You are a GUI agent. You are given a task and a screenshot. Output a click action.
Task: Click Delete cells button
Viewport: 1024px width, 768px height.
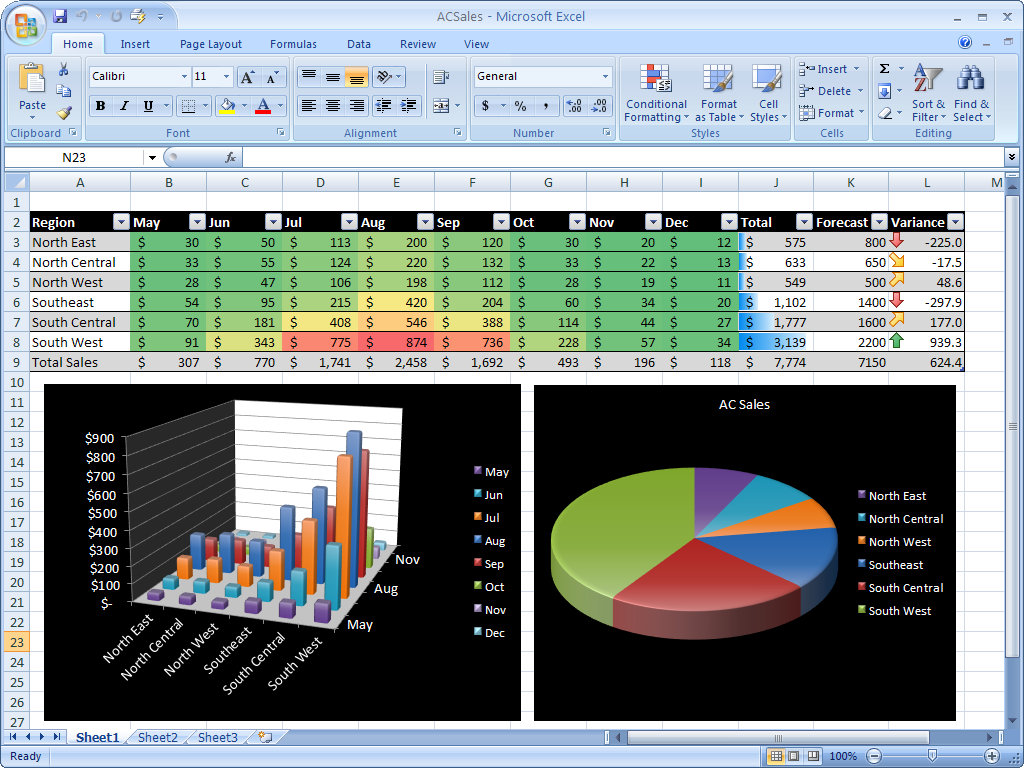click(831, 91)
